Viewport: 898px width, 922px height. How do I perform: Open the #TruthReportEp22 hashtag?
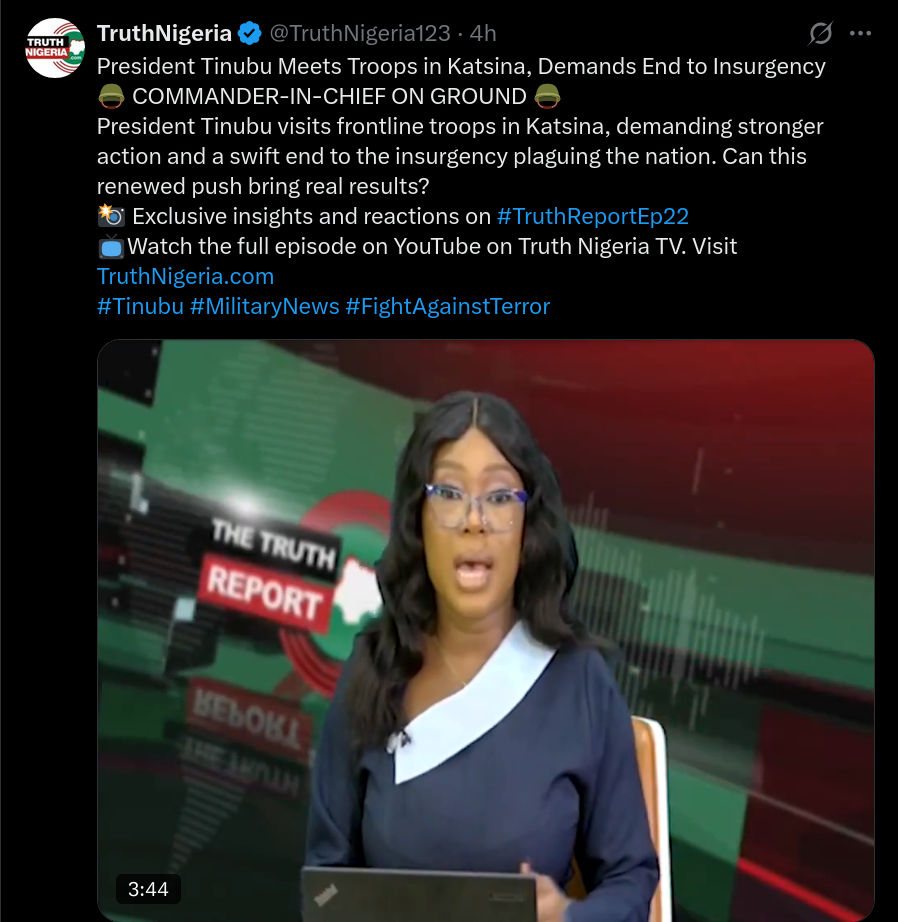[x=592, y=216]
